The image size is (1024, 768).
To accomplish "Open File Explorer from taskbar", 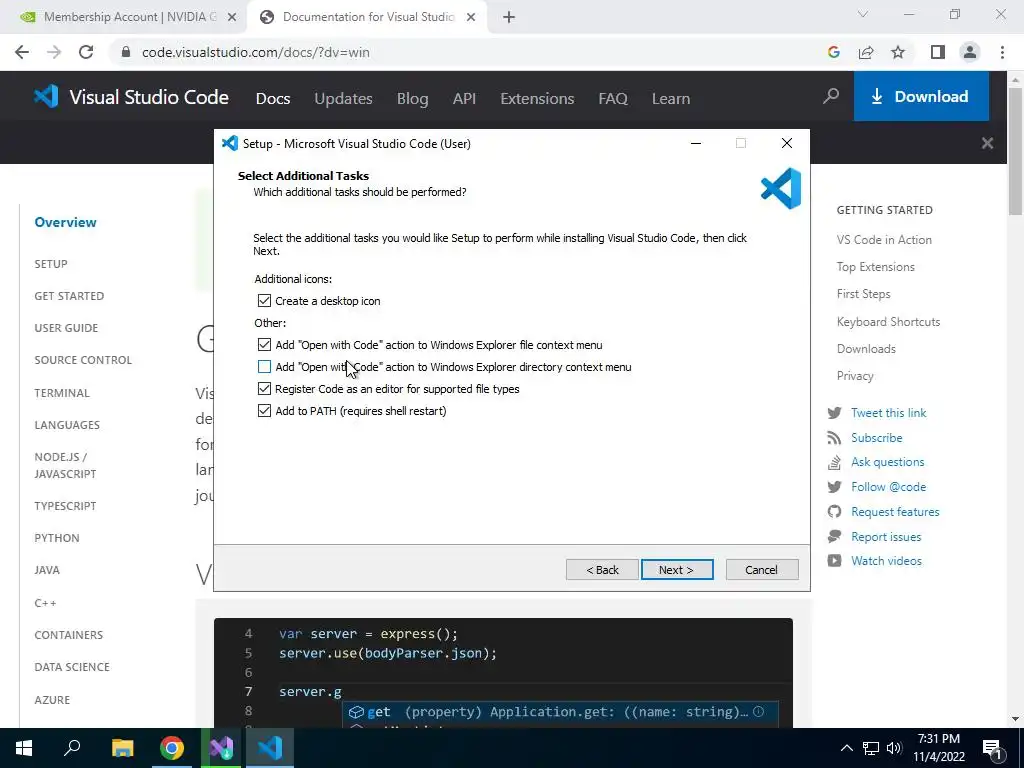I will point(122,748).
